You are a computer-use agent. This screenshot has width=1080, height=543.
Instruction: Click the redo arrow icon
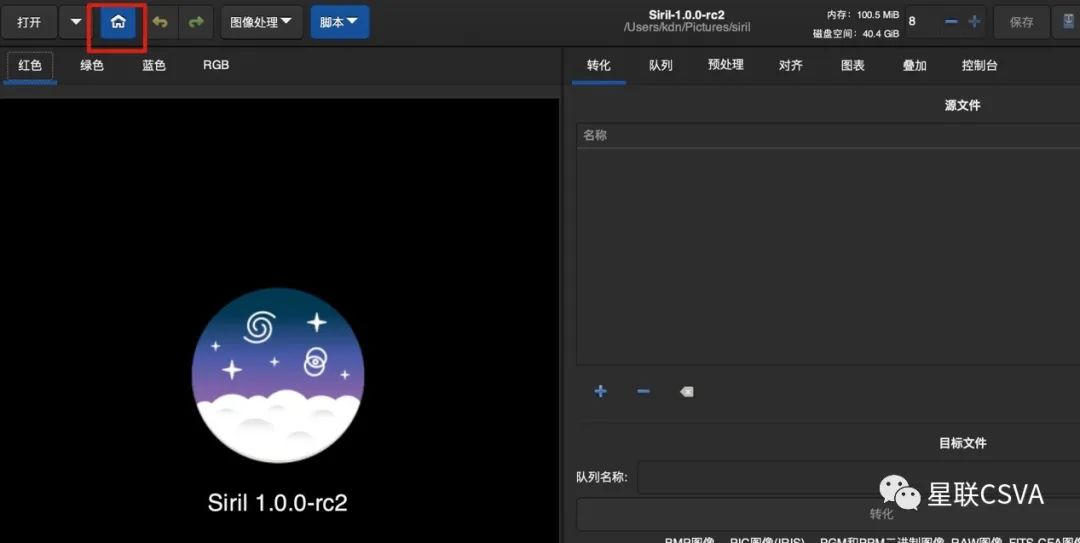[196, 22]
